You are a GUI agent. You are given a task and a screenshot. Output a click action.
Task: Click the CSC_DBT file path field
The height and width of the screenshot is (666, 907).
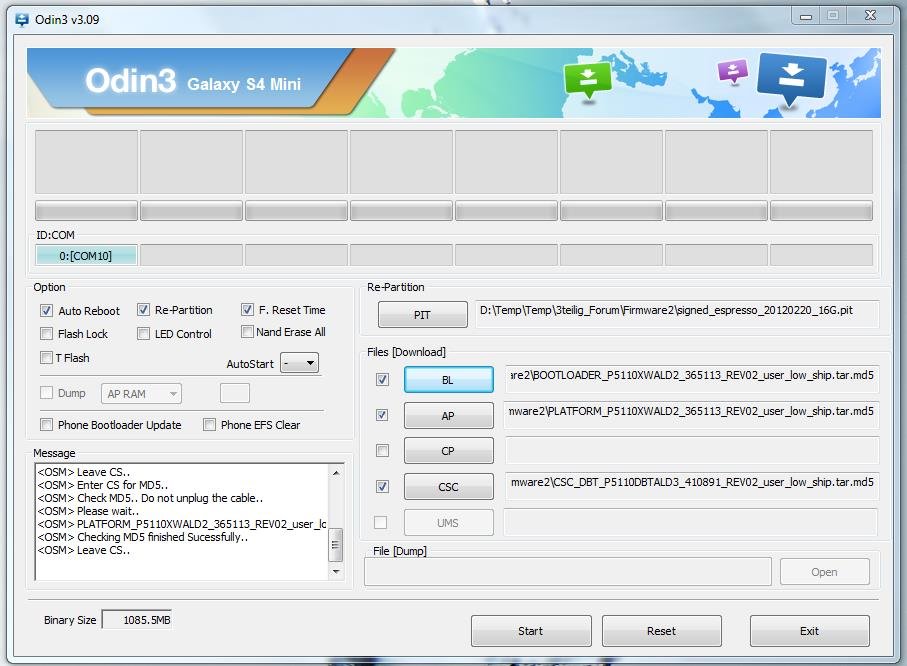(692, 486)
